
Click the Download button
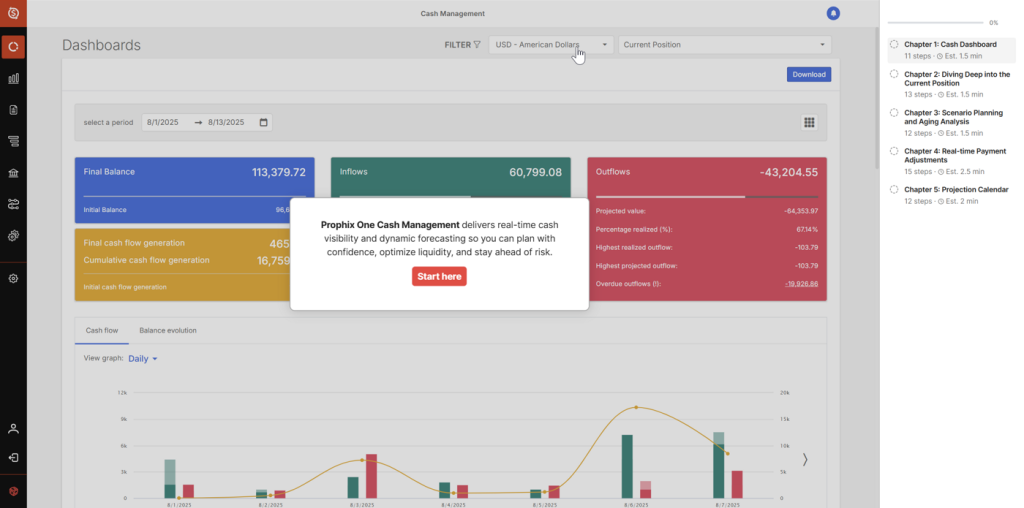click(808, 74)
